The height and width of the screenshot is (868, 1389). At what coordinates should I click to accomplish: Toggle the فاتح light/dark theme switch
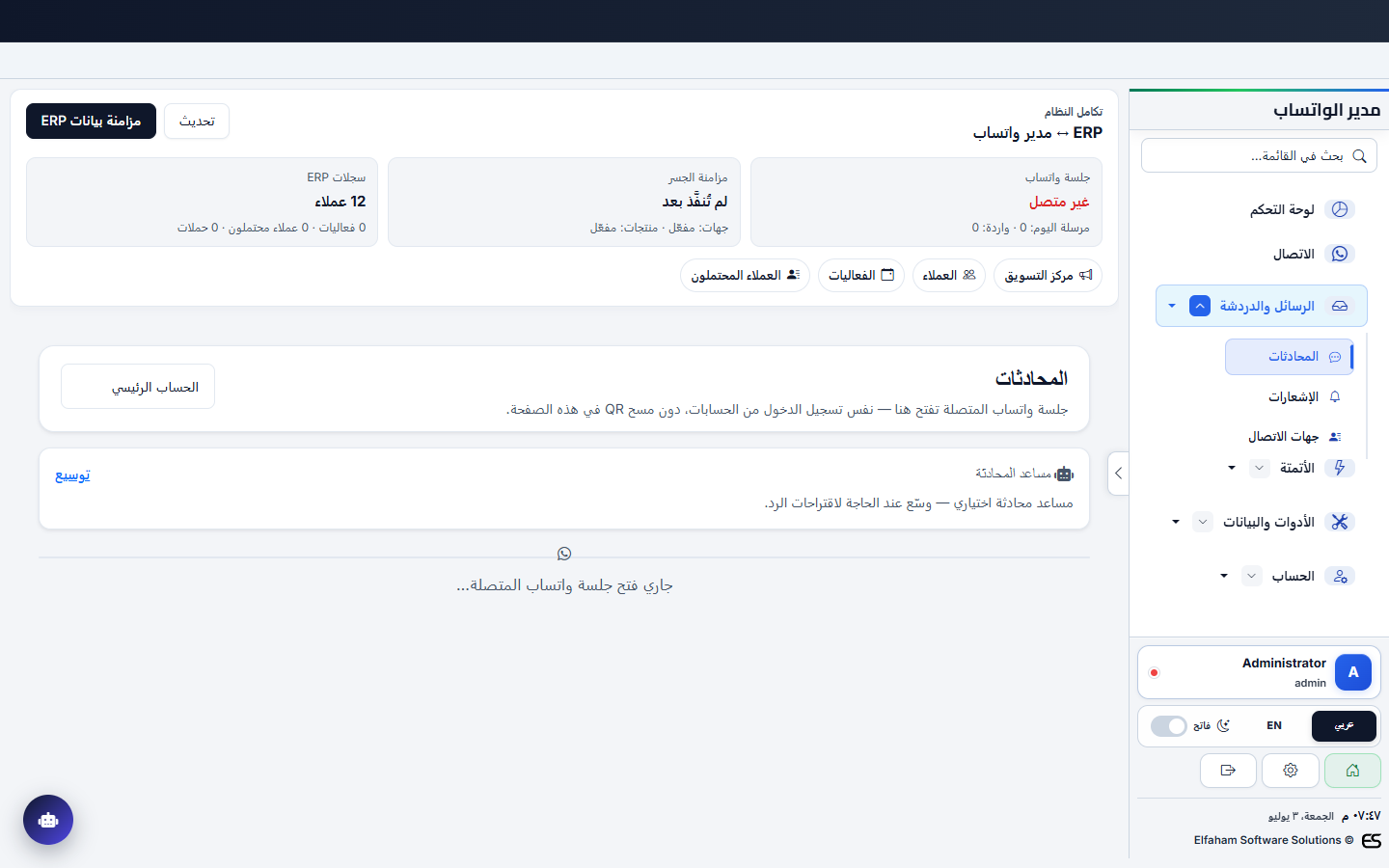tap(1169, 726)
